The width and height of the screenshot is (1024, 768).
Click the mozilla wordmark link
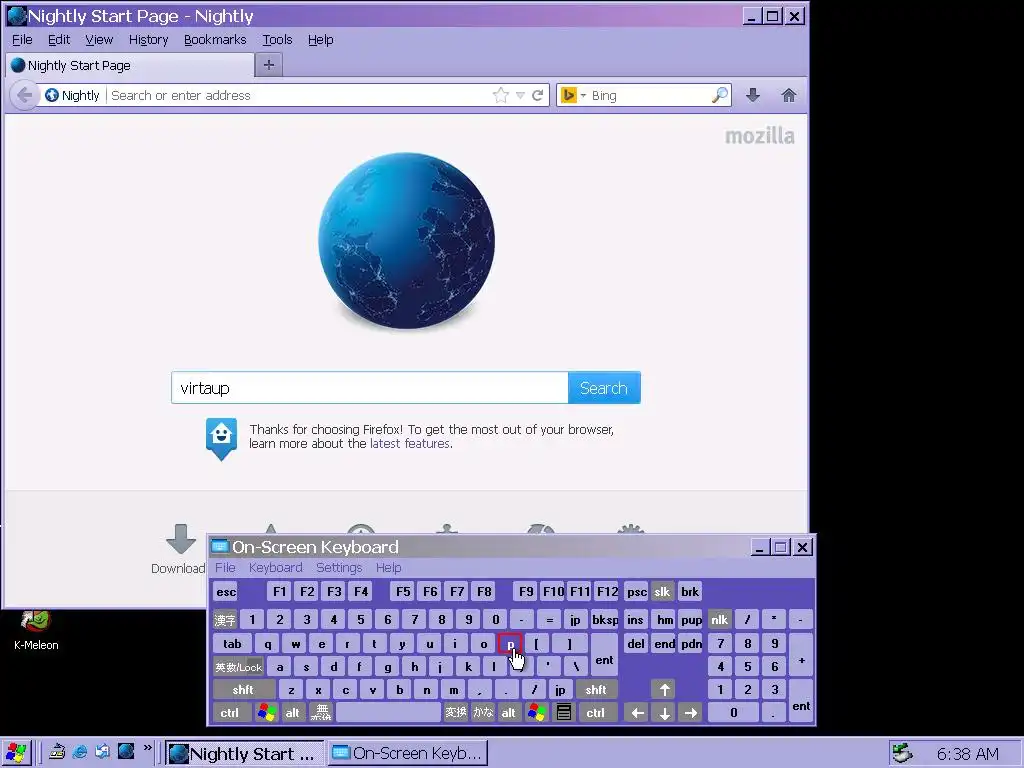pos(760,136)
